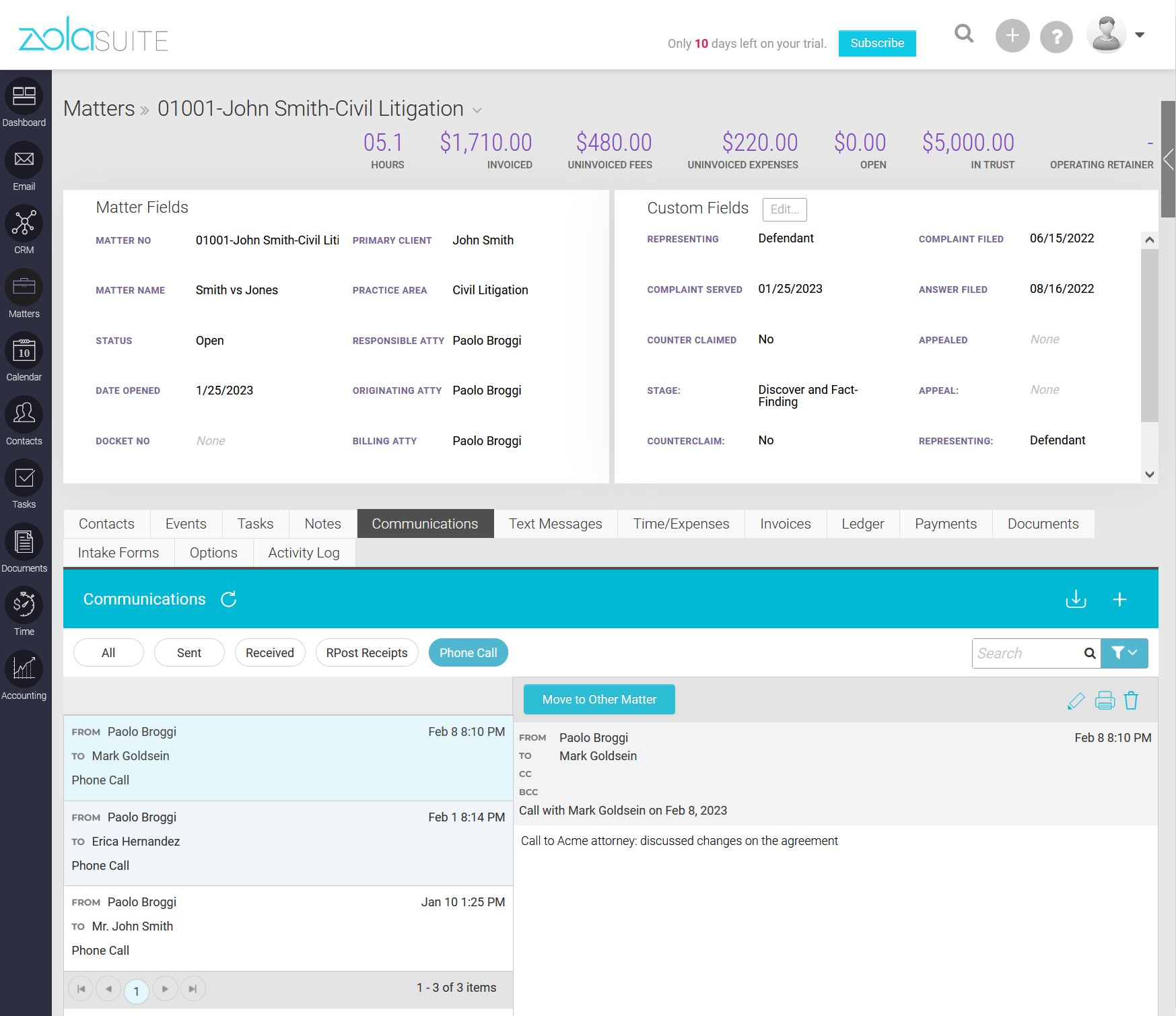
Task: Open the filter dropdown next to Search
Action: 1124,653
